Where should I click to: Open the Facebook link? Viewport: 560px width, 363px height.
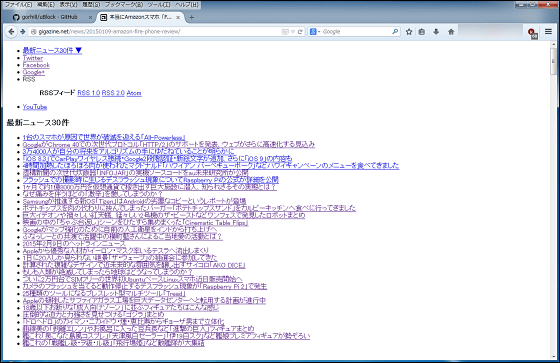point(36,65)
